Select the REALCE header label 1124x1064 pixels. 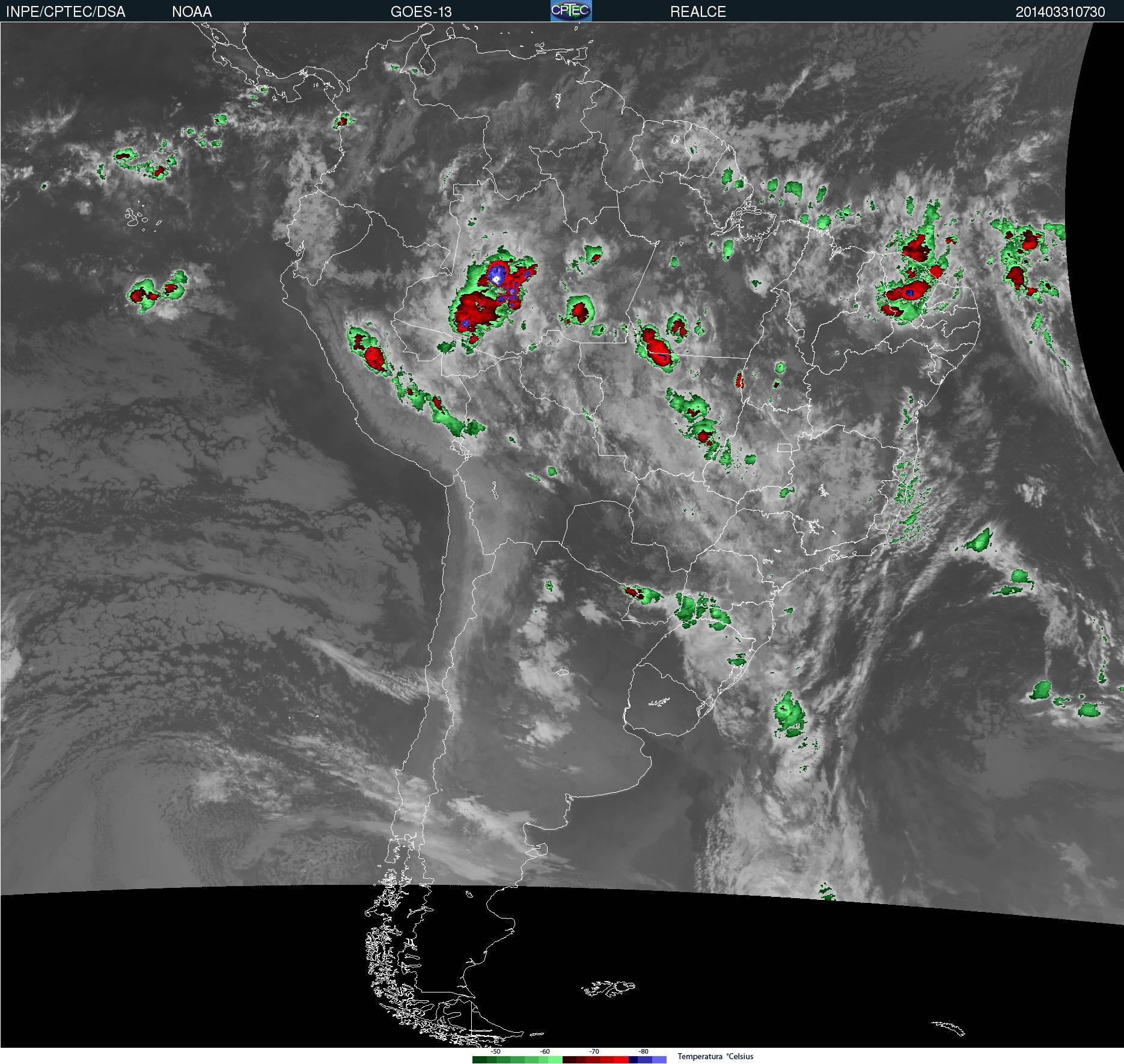(698, 11)
